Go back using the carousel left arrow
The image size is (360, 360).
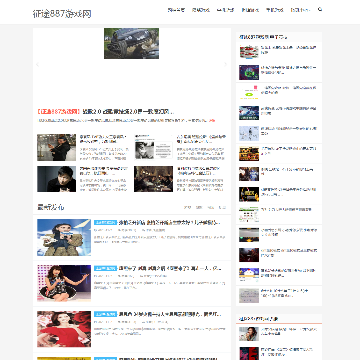(37, 65)
